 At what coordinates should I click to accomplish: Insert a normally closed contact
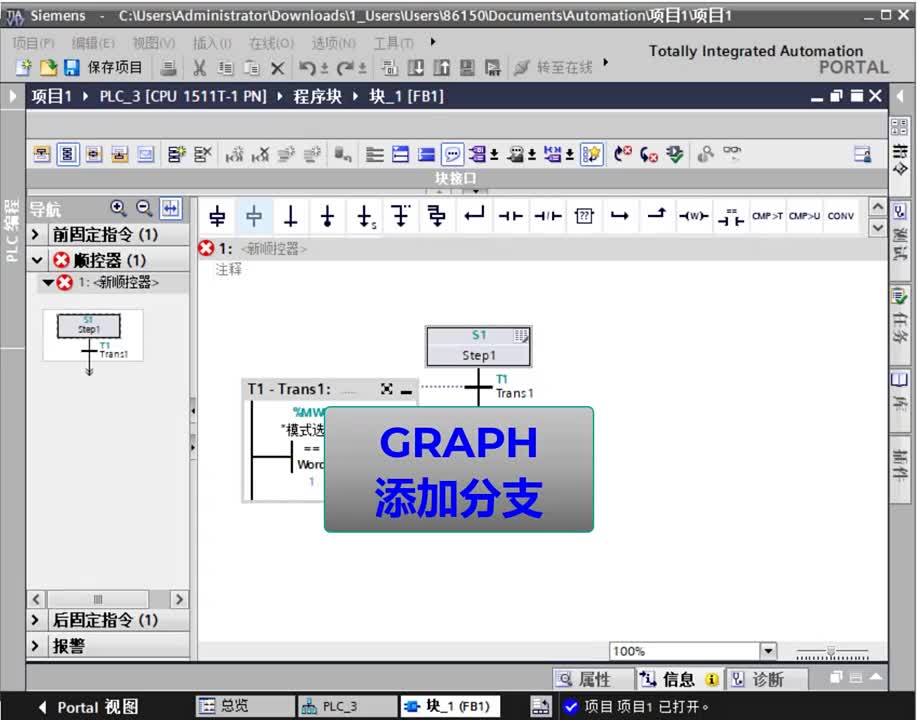point(547,217)
